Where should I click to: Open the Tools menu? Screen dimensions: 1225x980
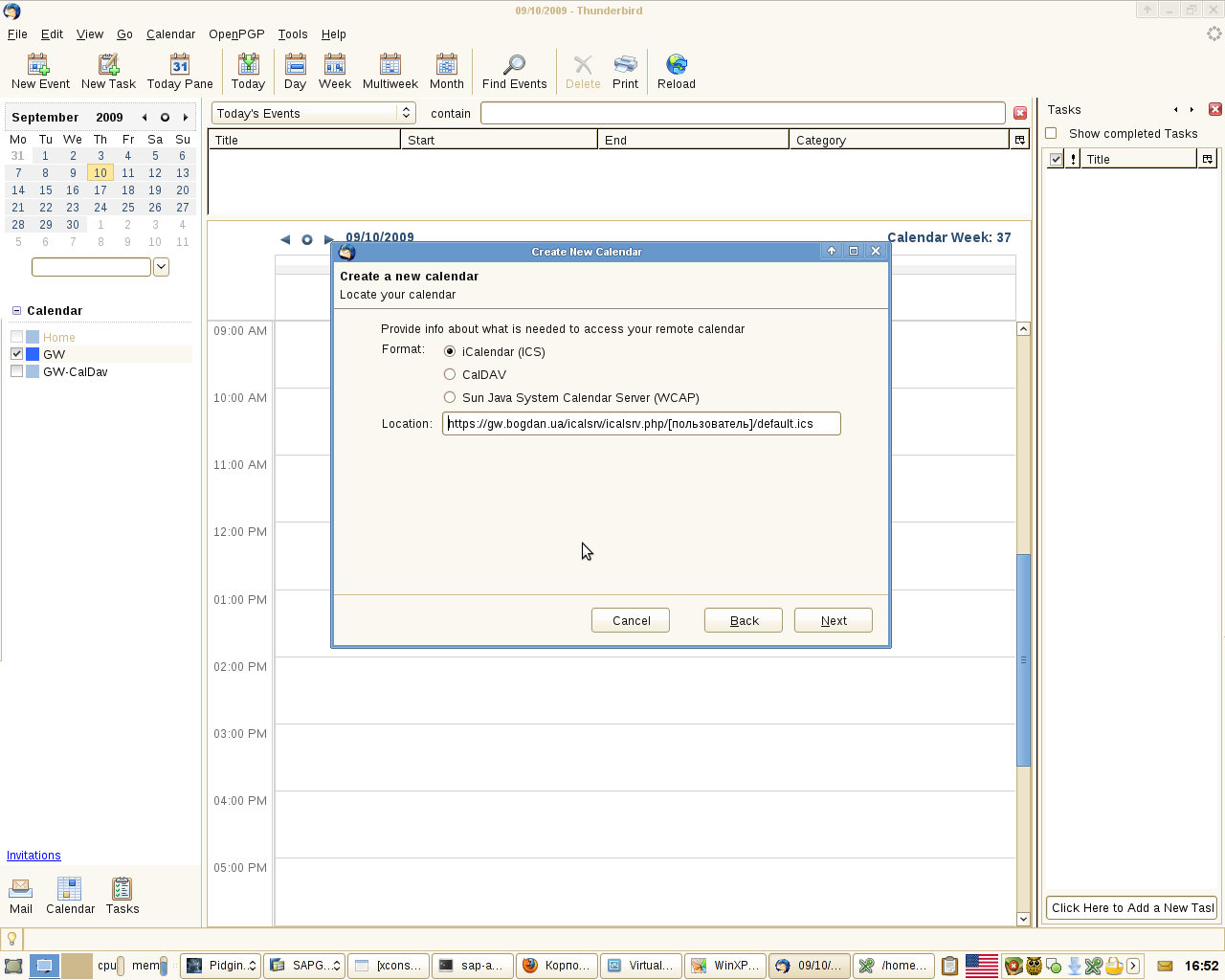pyautogui.click(x=293, y=34)
